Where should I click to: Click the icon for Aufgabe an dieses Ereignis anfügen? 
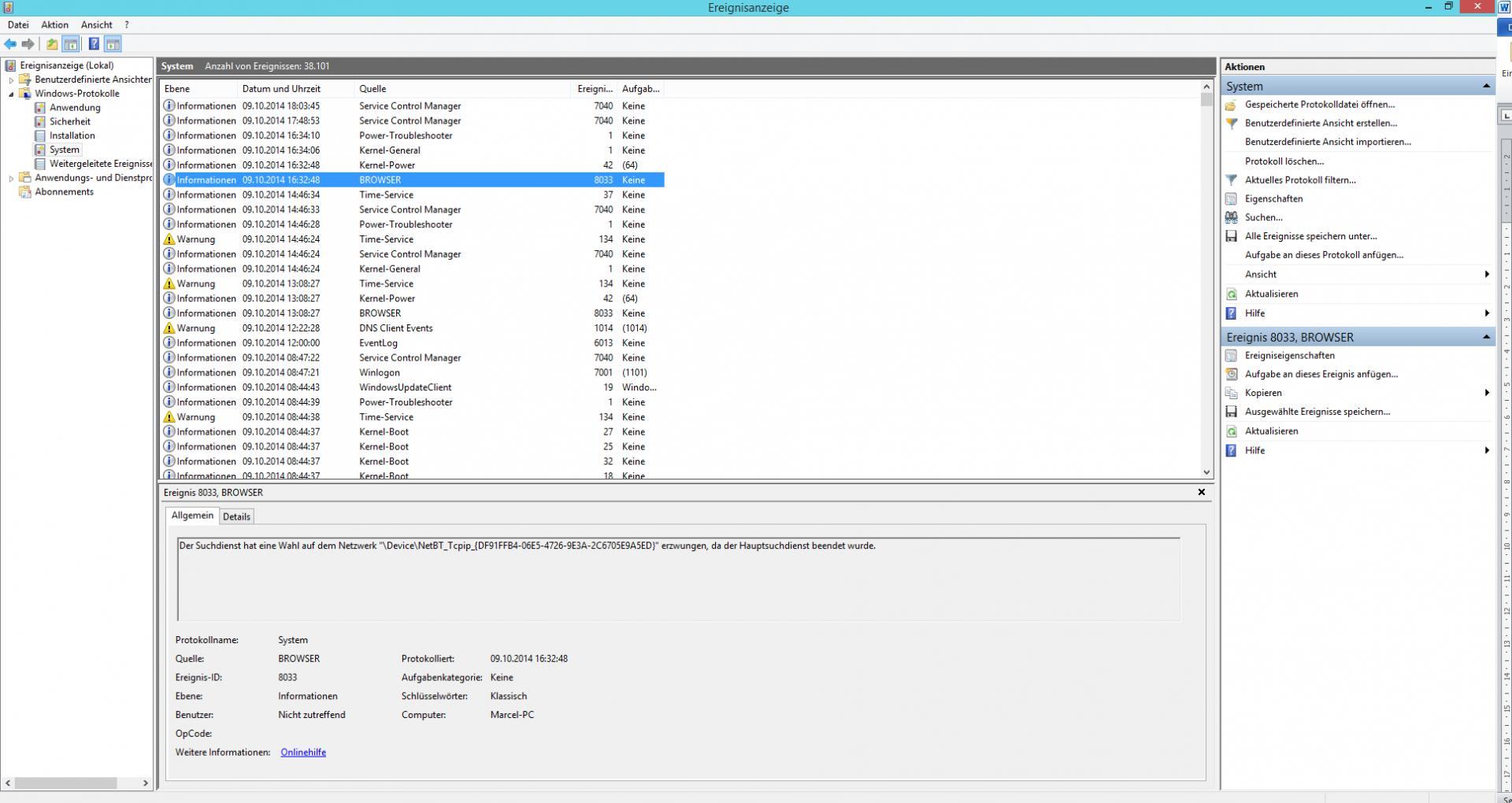tap(1232, 375)
